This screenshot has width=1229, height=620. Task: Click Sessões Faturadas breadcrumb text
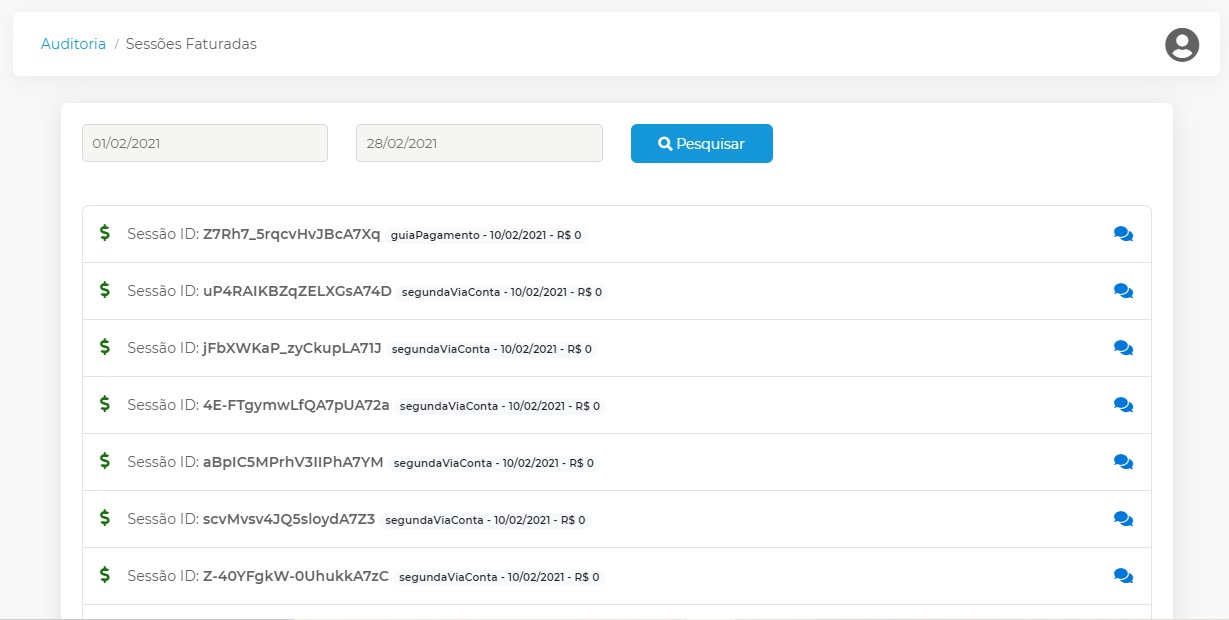click(191, 44)
